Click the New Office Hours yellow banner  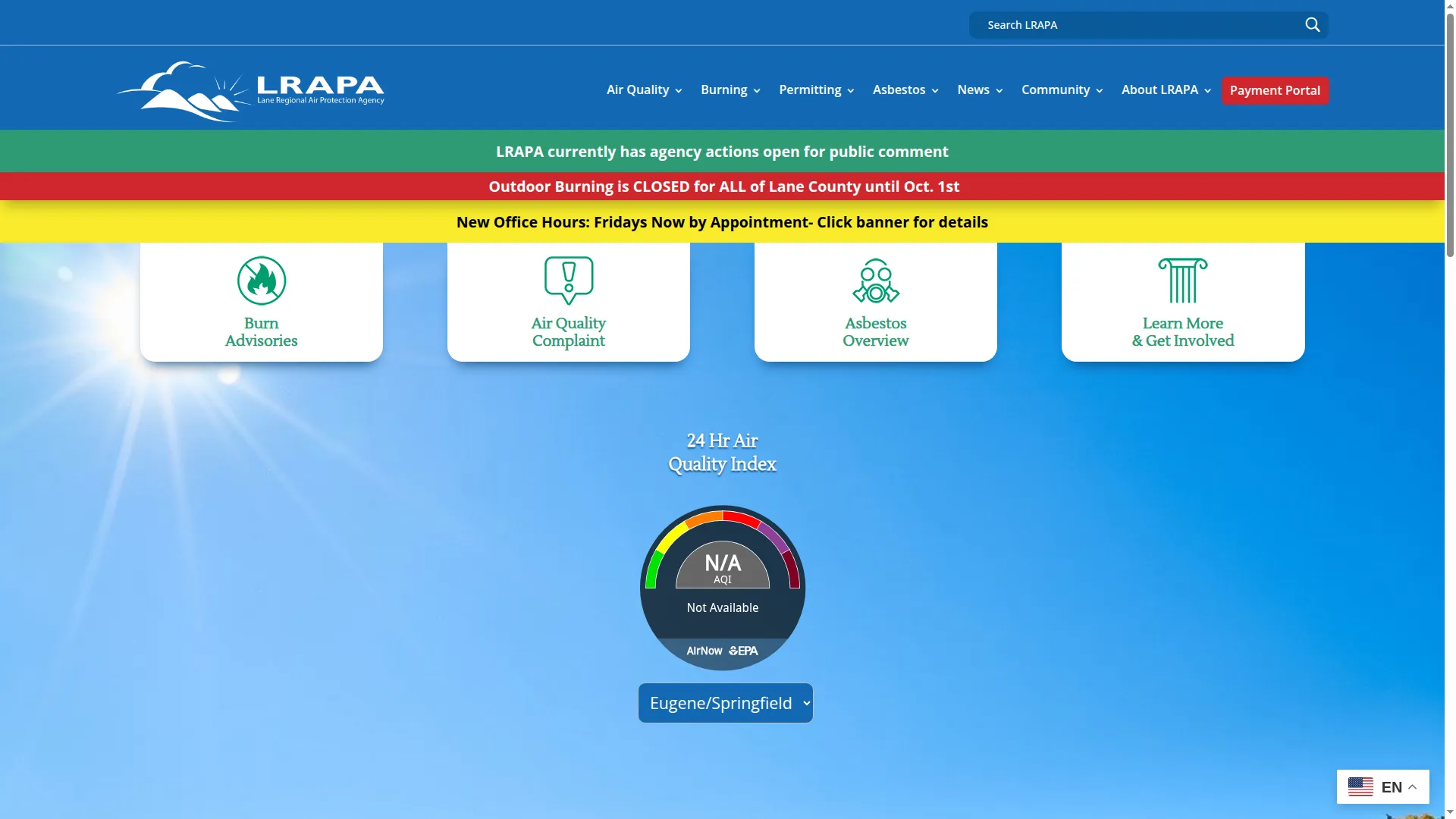coord(722,222)
